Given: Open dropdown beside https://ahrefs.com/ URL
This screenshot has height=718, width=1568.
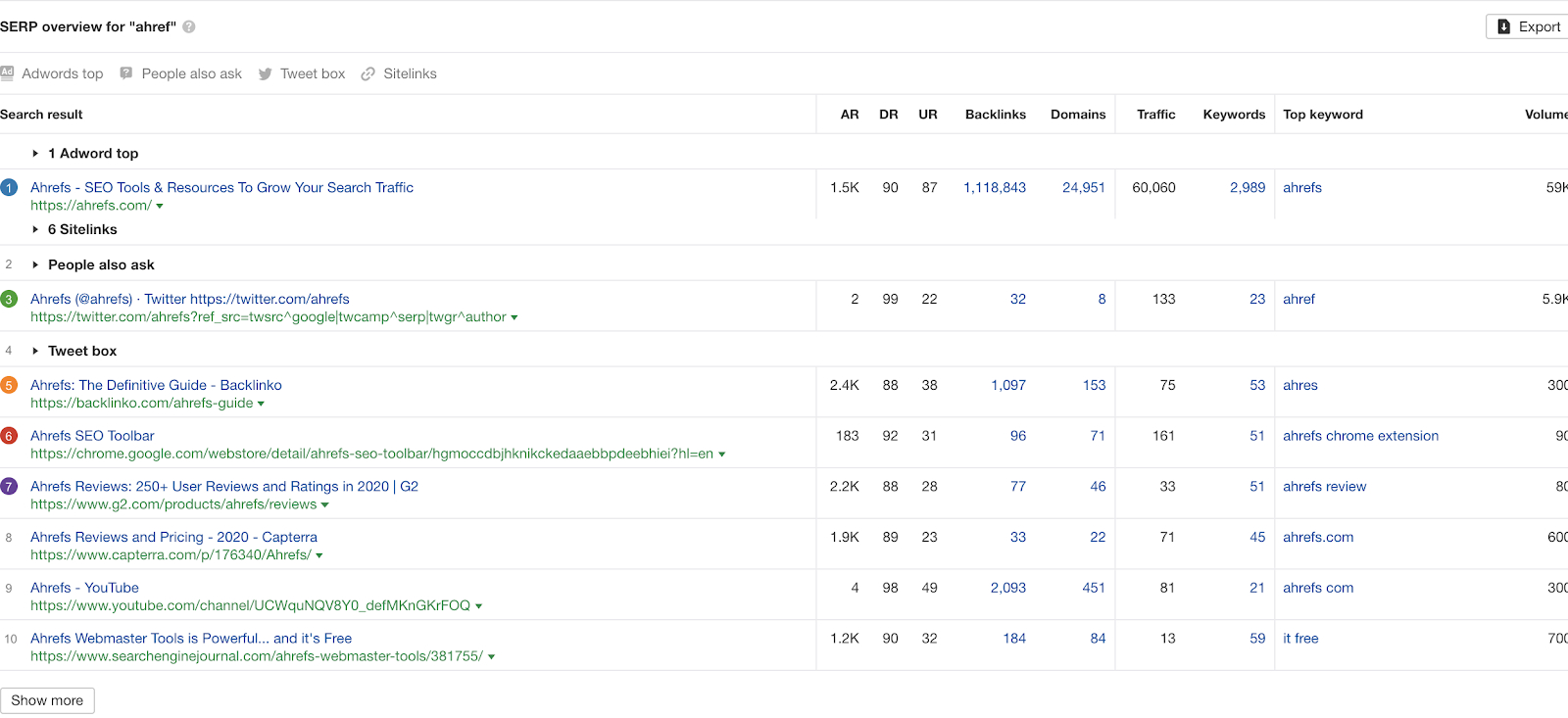Looking at the screenshot, I should coord(160,207).
